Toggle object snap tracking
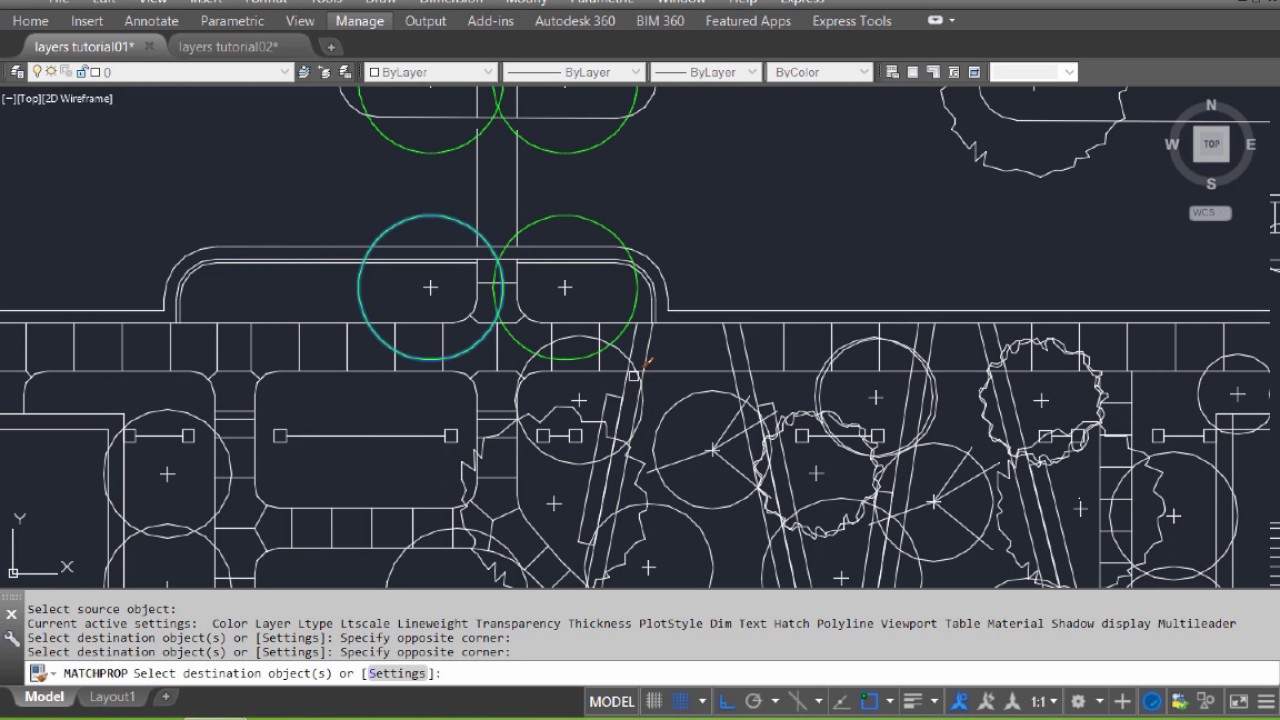 [841, 701]
